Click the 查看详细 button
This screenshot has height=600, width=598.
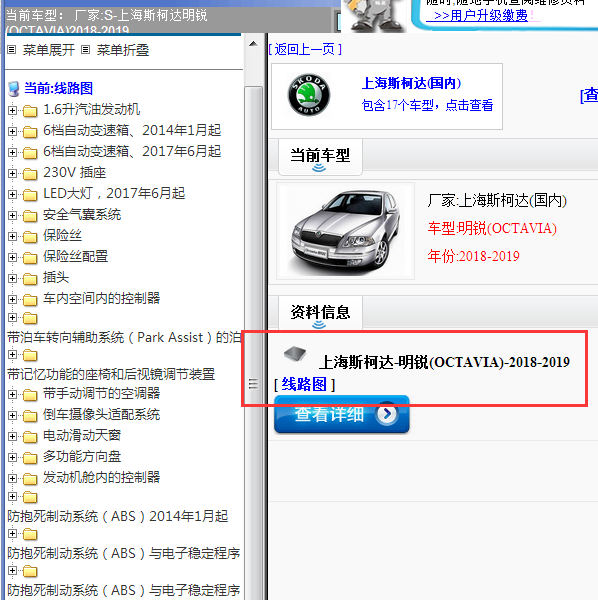(x=342, y=414)
